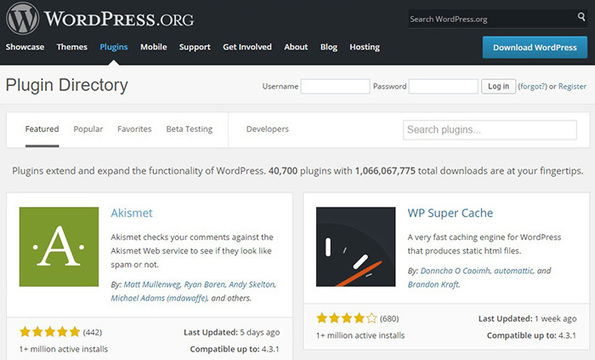Select the Showcase navigation link
The width and height of the screenshot is (595, 360).
(x=25, y=47)
